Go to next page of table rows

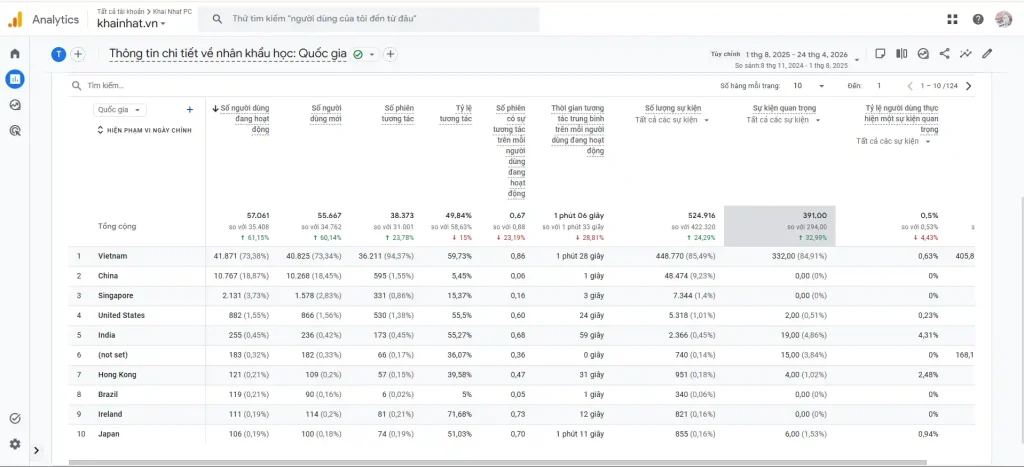tap(968, 86)
